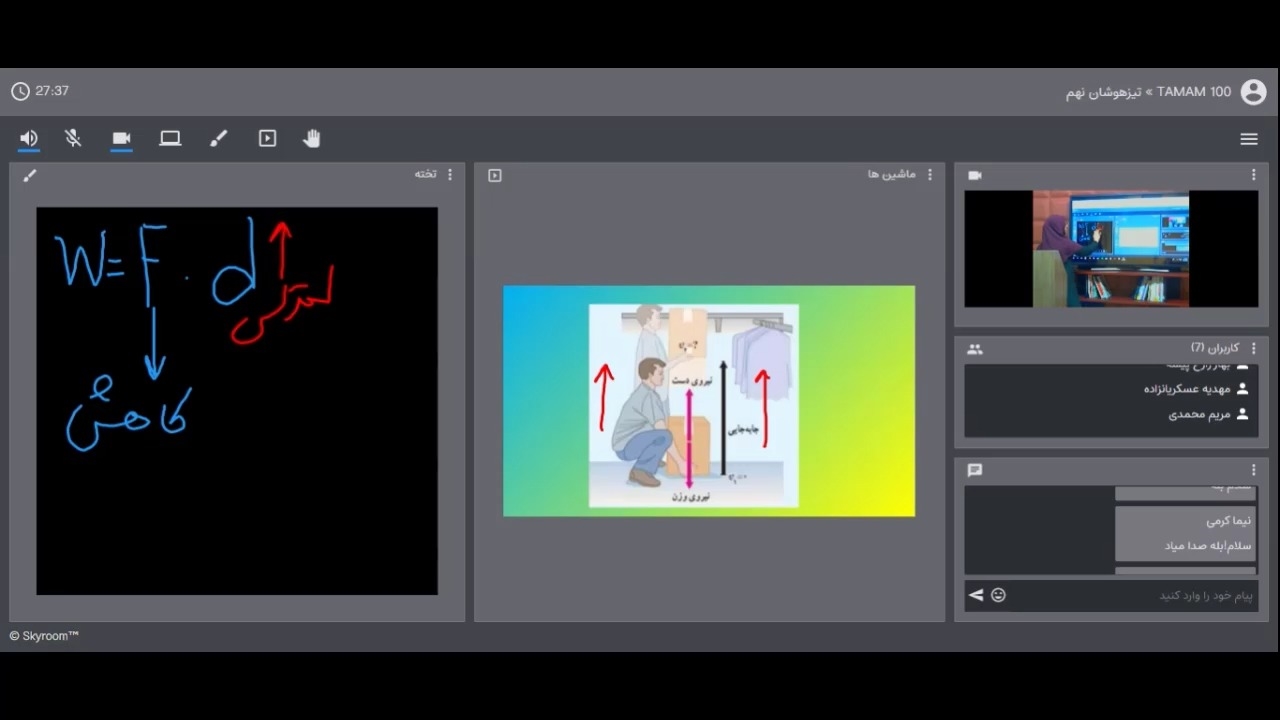Click the user profile avatar icon
The width and height of the screenshot is (1280, 720).
click(x=1253, y=92)
